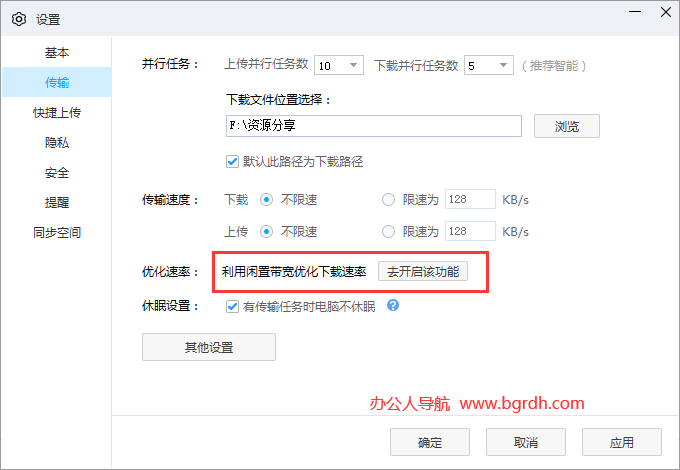Select 不限速 radio for 下载
This screenshot has height=470, width=680.
[266, 200]
